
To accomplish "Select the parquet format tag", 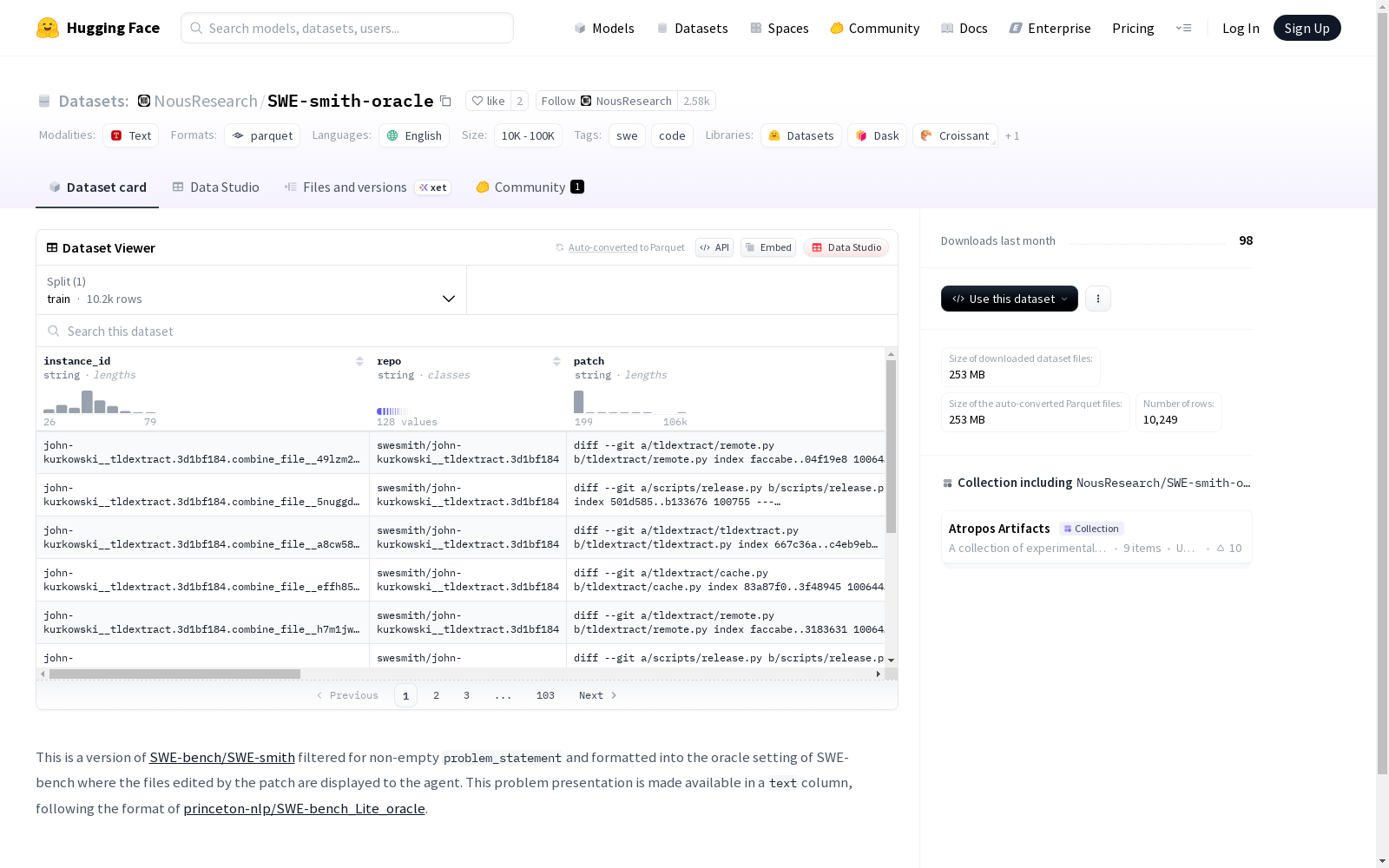I will tap(262, 135).
